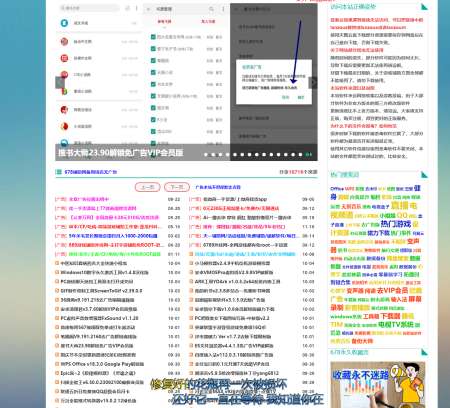Image resolution: width=450 pixels, height=408 pixels.
Task: Click the green list icon beside section header
Action: tap(59, 172)
